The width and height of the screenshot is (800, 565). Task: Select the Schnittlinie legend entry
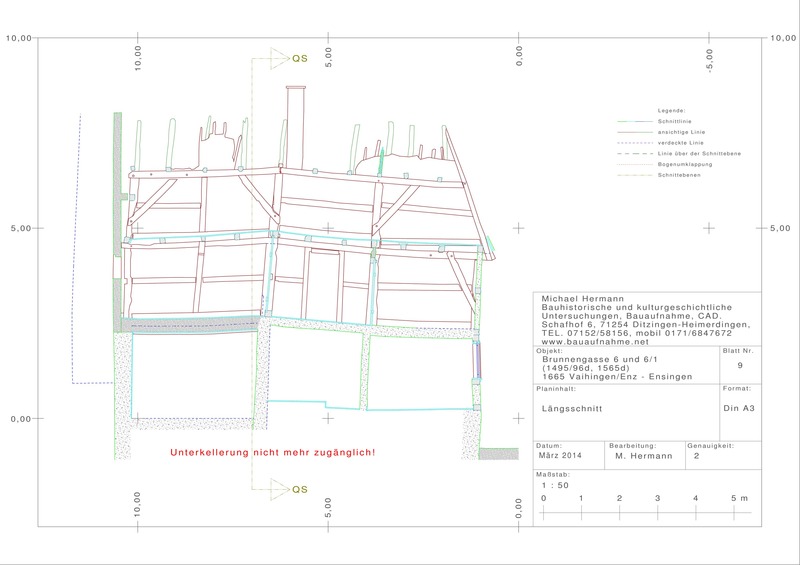(673, 119)
